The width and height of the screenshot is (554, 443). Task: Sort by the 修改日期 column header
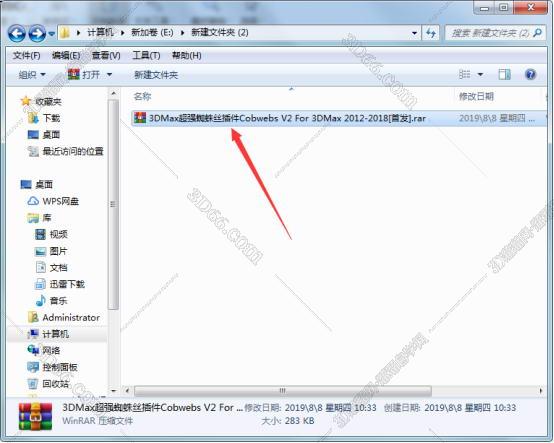coord(476,96)
